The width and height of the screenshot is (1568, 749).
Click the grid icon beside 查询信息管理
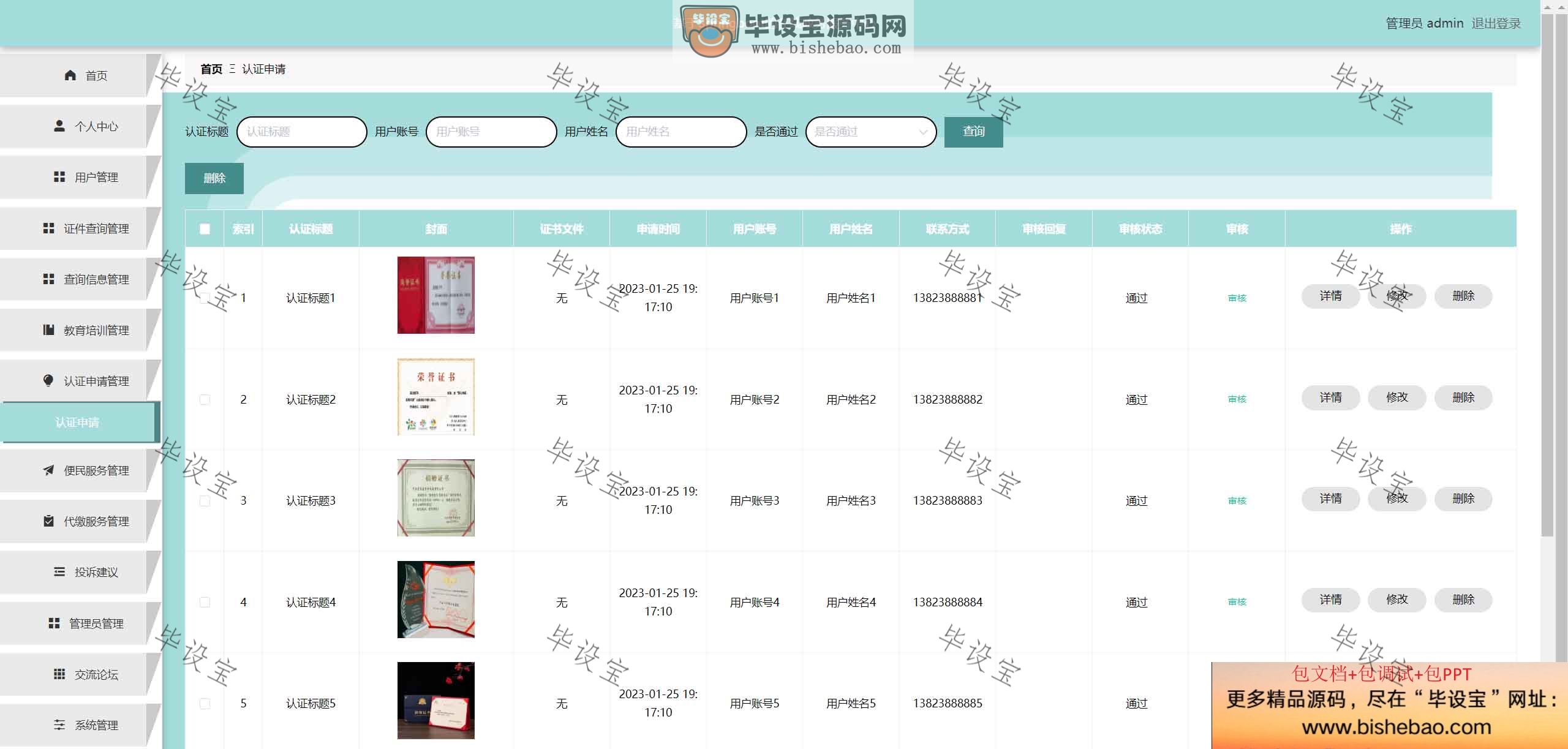point(48,279)
